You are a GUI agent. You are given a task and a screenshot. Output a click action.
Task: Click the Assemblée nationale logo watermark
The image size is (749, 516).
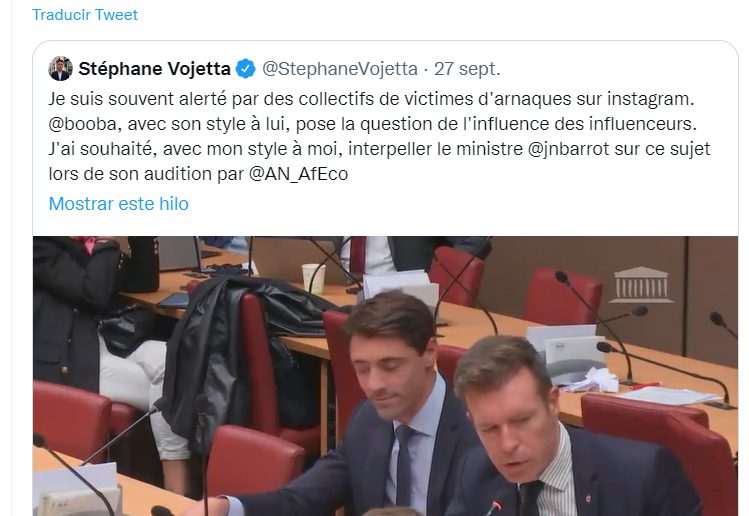(641, 285)
